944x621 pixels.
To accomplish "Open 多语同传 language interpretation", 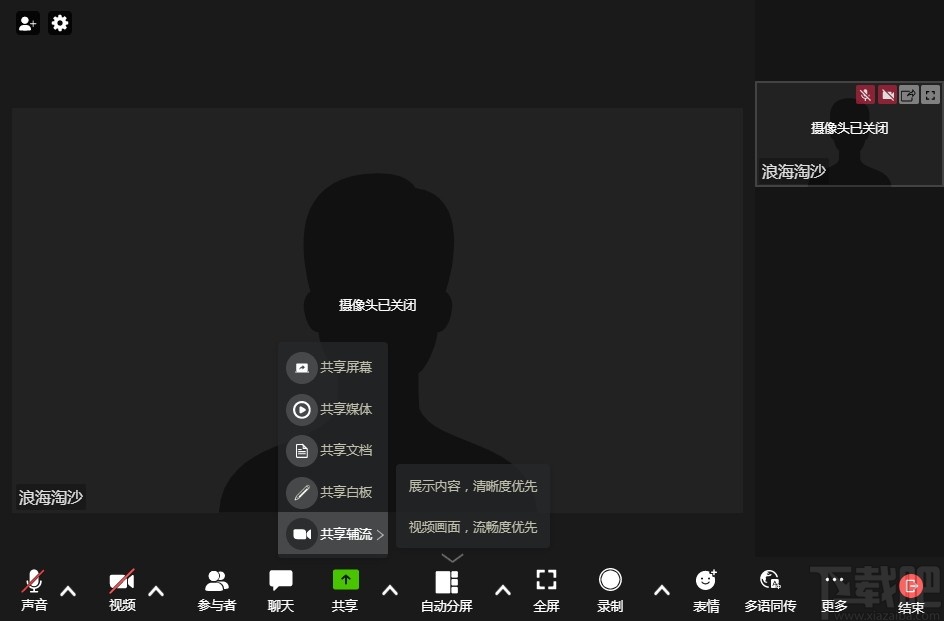I will point(770,589).
